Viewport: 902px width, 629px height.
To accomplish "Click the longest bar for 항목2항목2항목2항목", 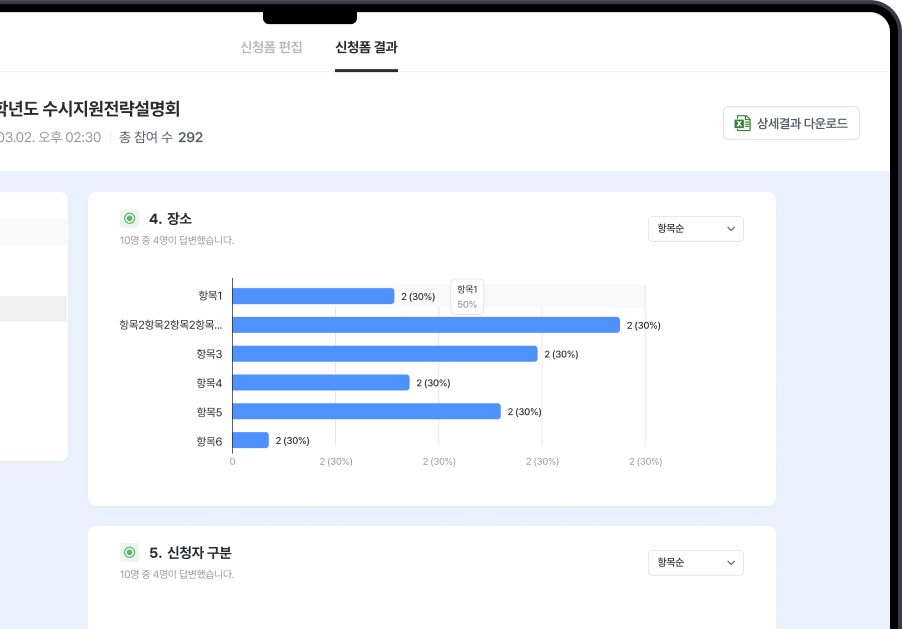I will point(426,325).
